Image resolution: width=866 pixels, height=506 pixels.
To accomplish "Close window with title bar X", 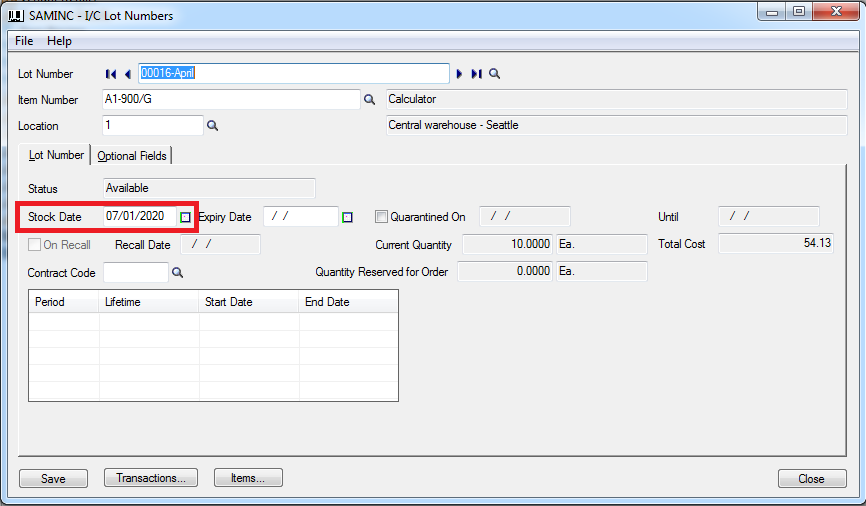I will pyautogui.click(x=836, y=12).
